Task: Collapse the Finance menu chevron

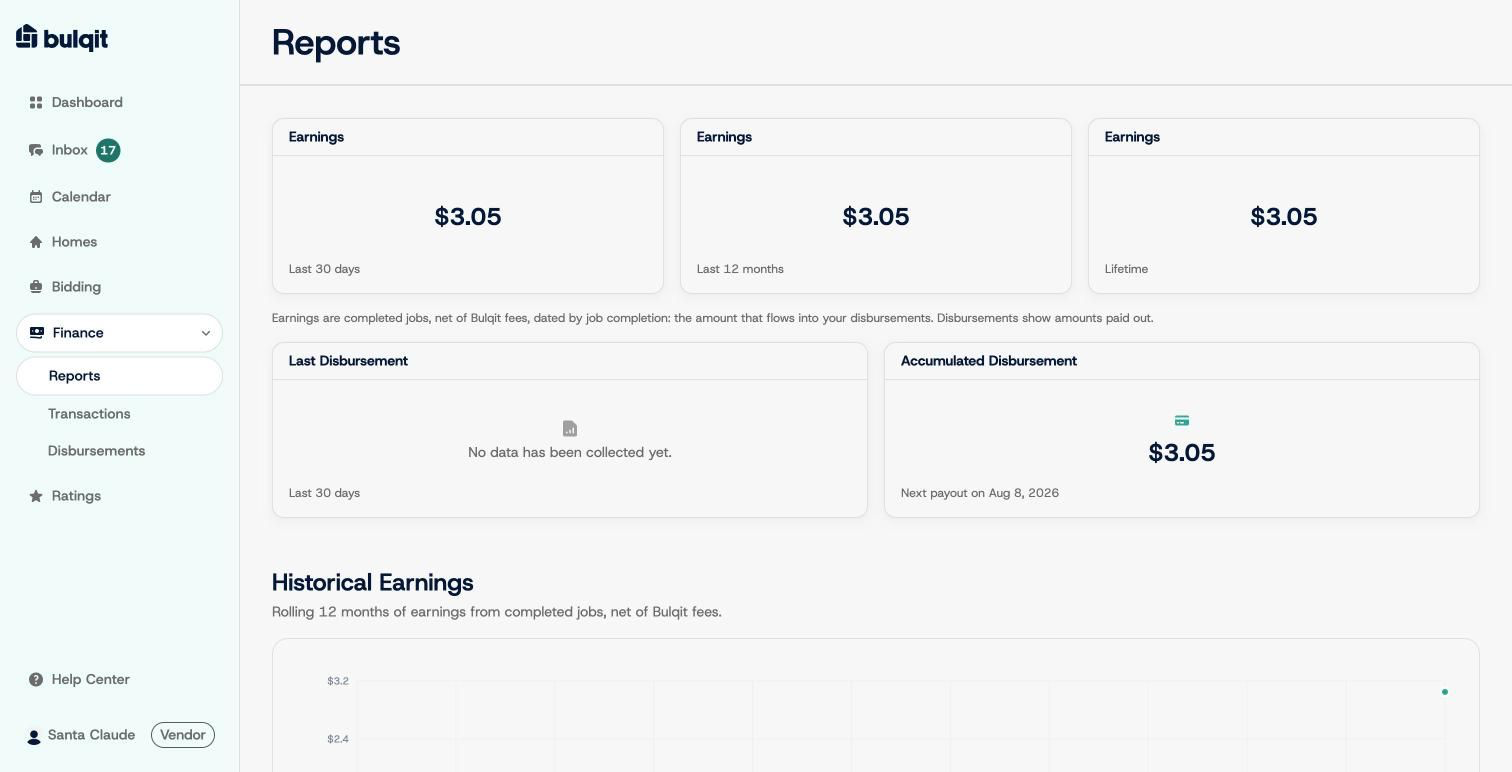Action: [x=206, y=333]
